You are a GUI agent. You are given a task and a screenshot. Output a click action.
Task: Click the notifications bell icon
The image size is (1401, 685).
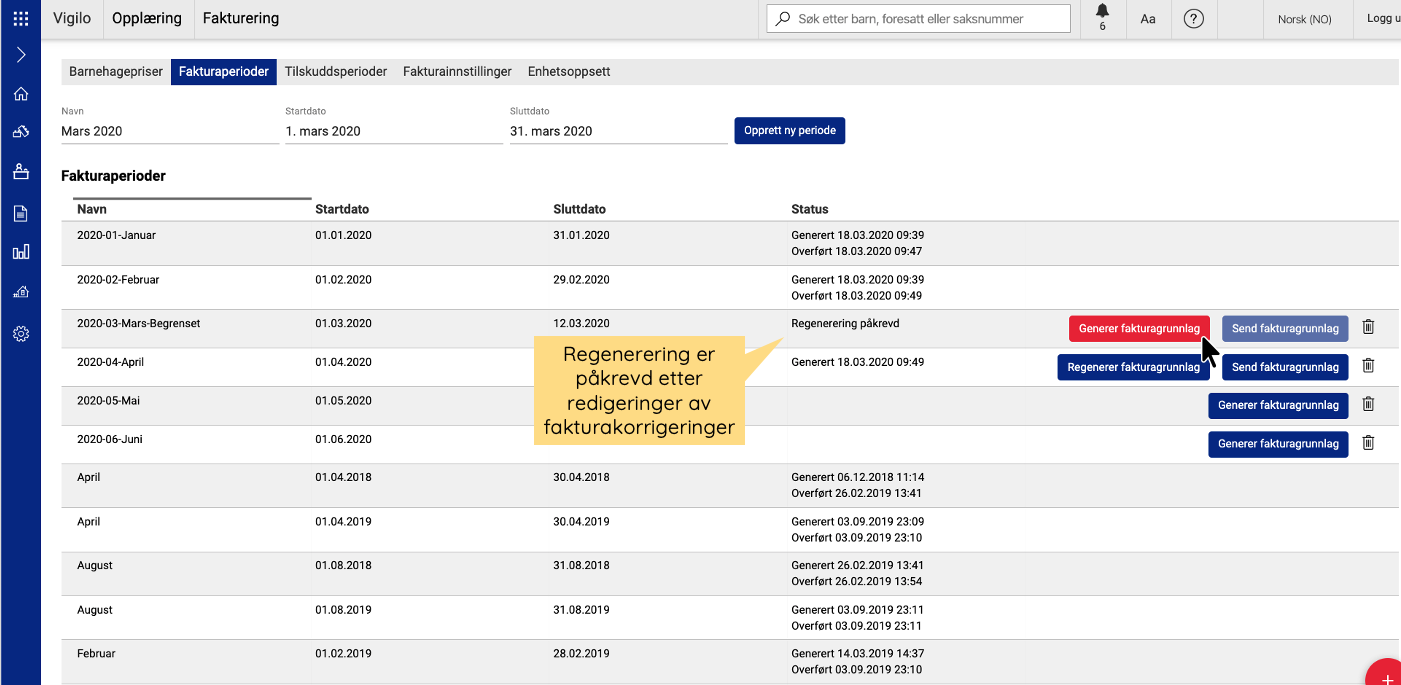tap(1102, 14)
